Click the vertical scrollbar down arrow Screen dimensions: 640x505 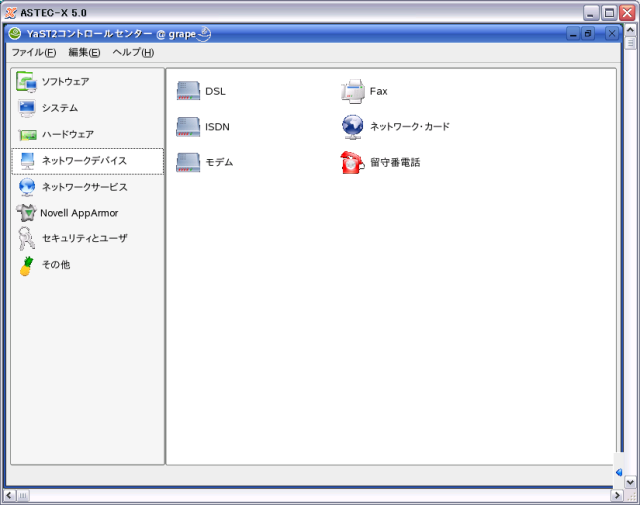point(630,482)
